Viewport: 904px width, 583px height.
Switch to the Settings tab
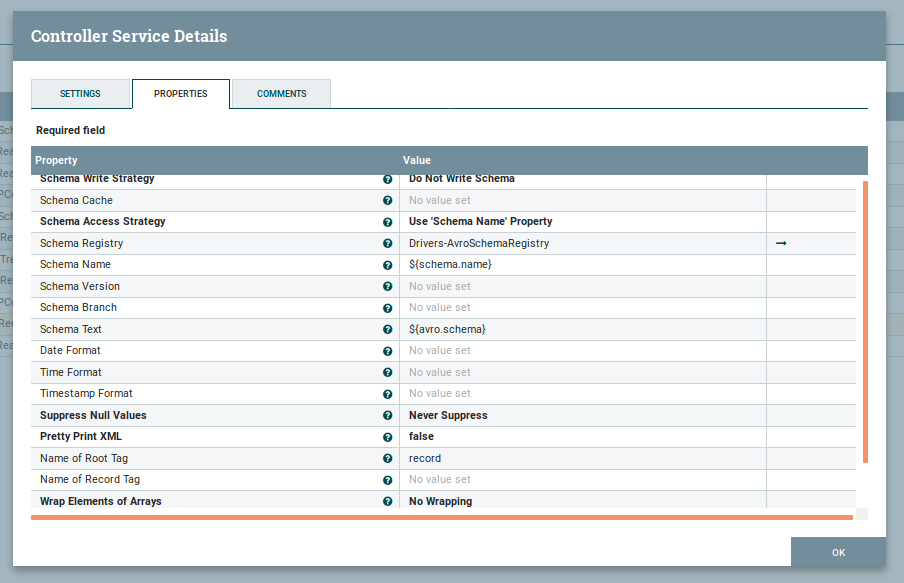[80, 94]
